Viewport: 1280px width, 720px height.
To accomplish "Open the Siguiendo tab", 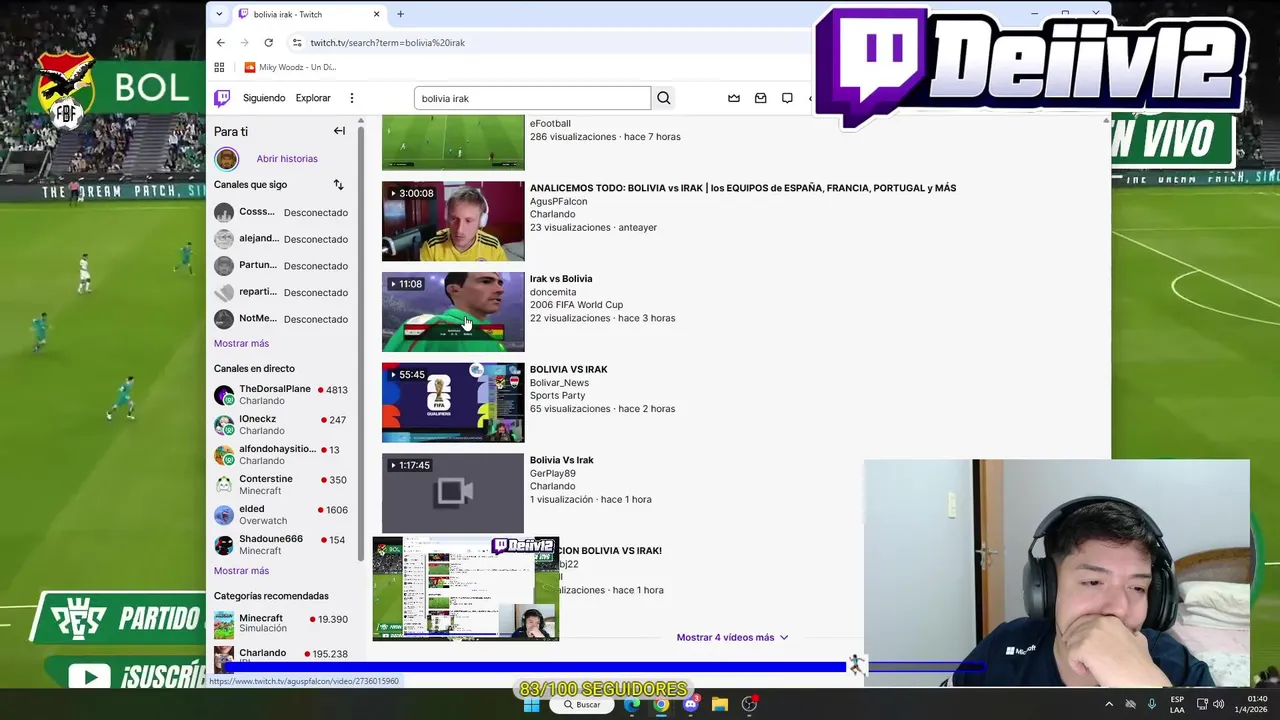I will [x=264, y=98].
